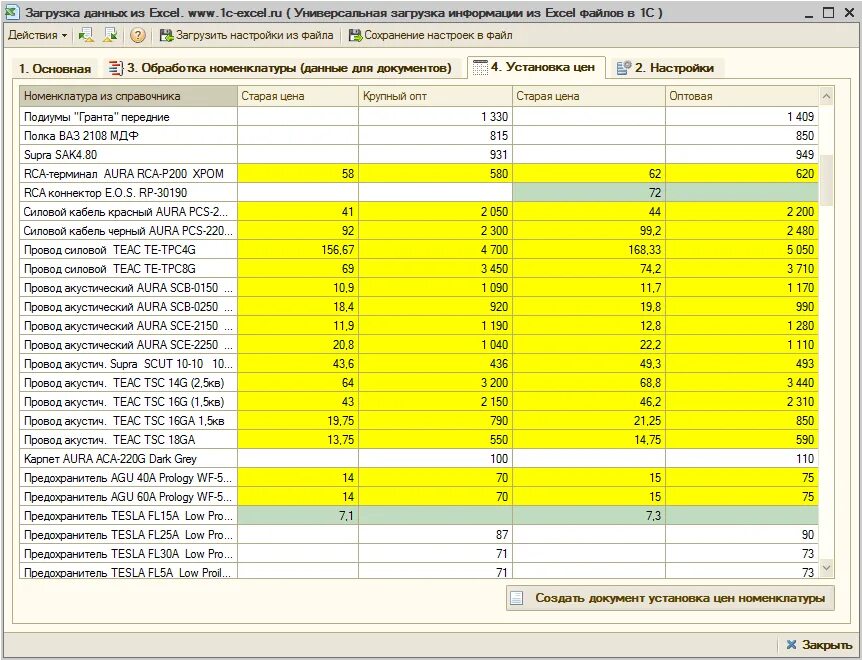Viewport: 862px width, 660px height.
Task: Select row Провод акустический AURA SCB-0150
Action: pyautogui.click(x=419, y=288)
